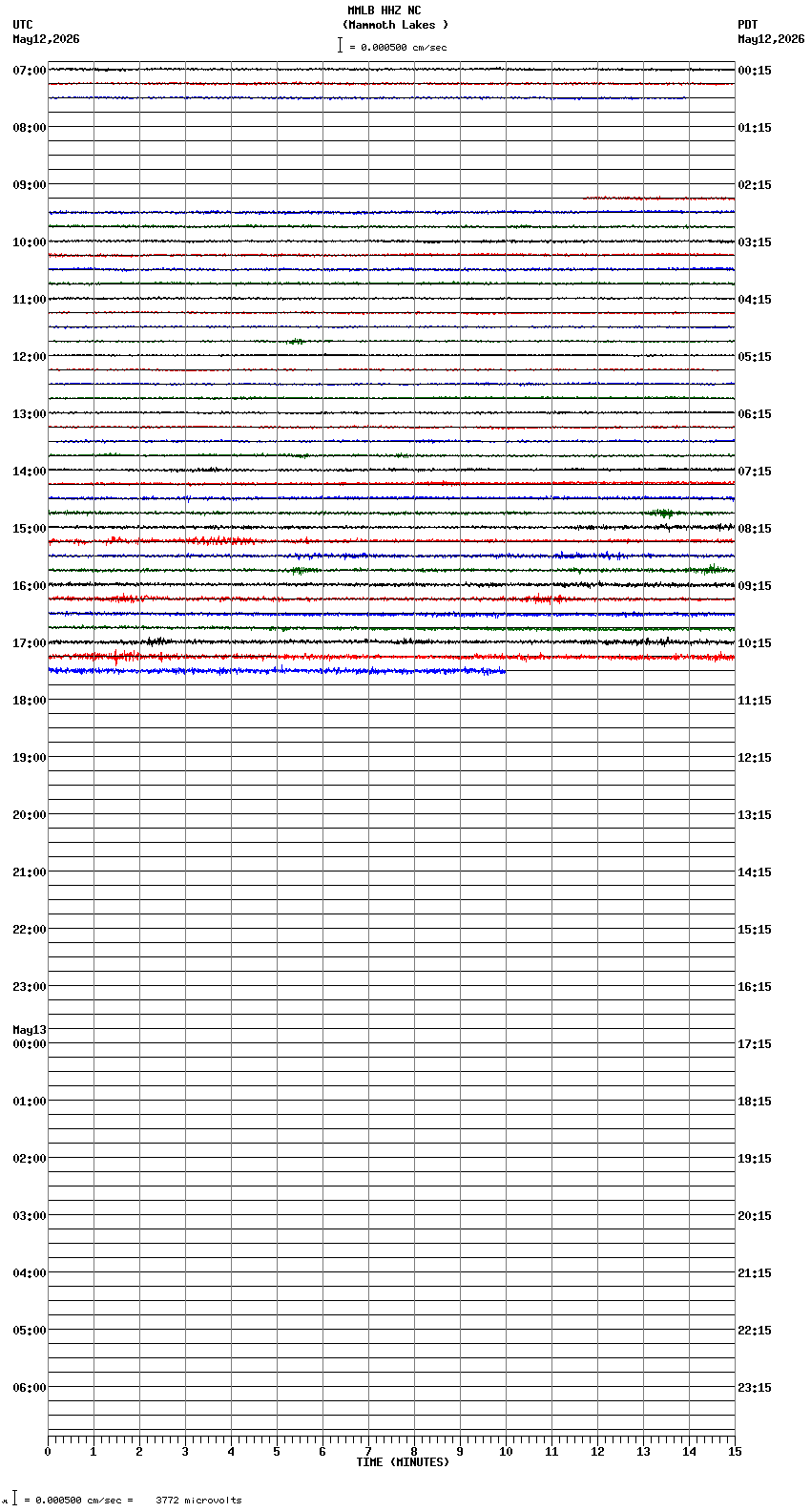
Task: Click the '10' minute tick label
Action: pyautogui.click(x=506, y=1452)
